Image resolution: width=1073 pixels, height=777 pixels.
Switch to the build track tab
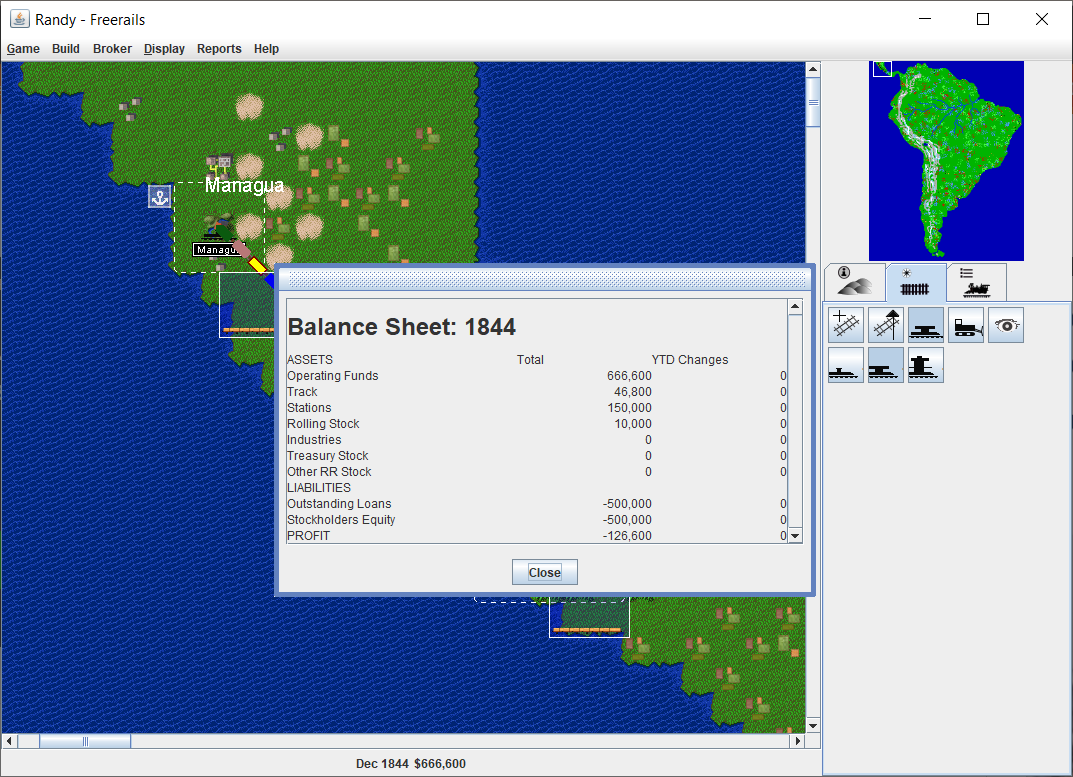pyautogui.click(x=916, y=282)
